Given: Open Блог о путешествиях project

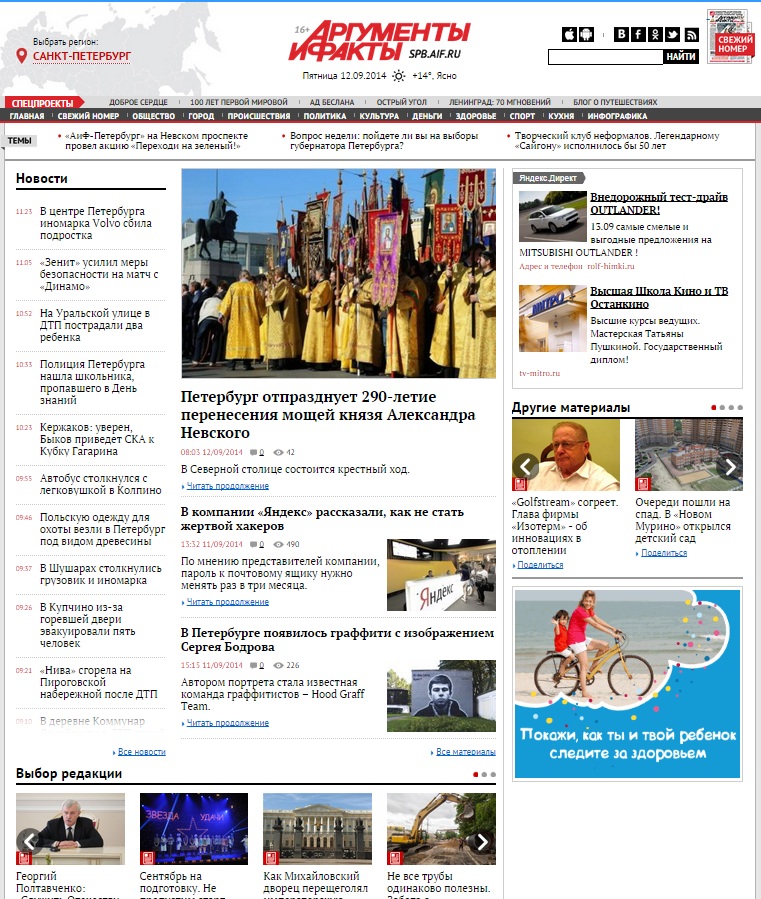Looking at the screenshot, I should point(615,102).
